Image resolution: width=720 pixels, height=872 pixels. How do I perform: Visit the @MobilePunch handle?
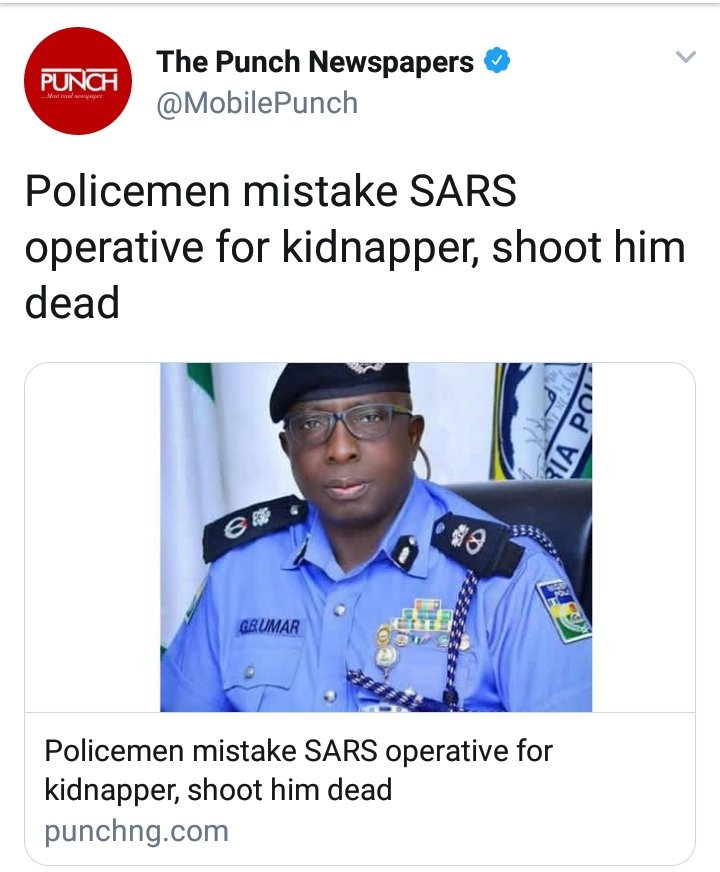(x=257, y=103)
